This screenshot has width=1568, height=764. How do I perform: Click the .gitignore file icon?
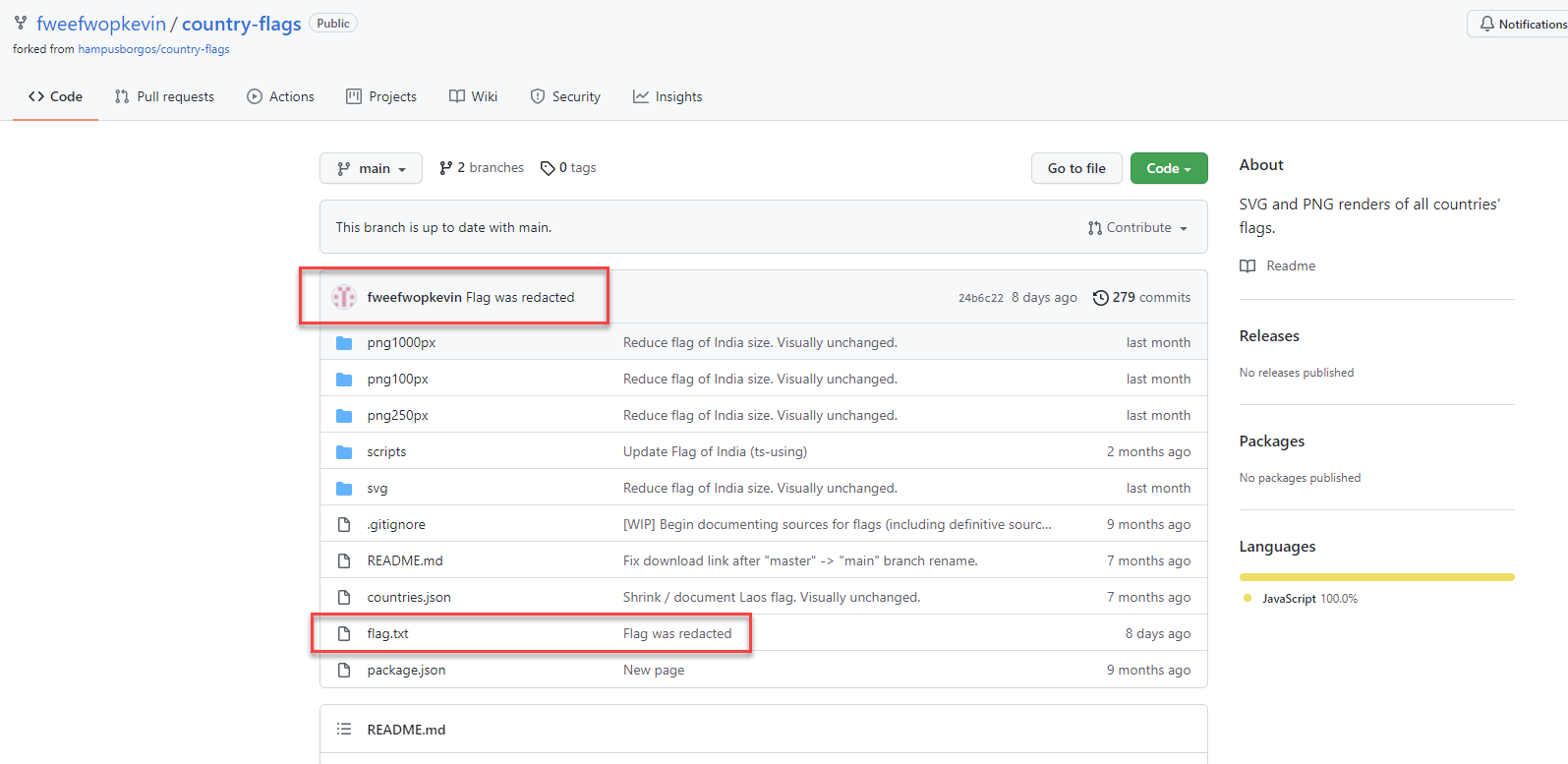pos(344,525)
